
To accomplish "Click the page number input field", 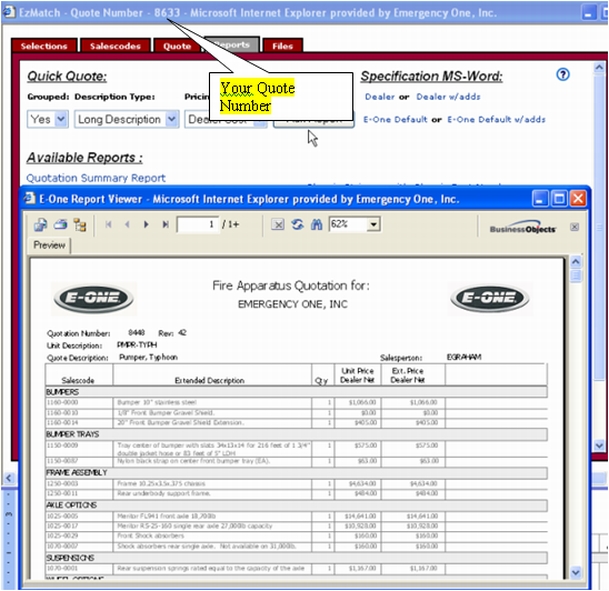I will pos(197,224).
